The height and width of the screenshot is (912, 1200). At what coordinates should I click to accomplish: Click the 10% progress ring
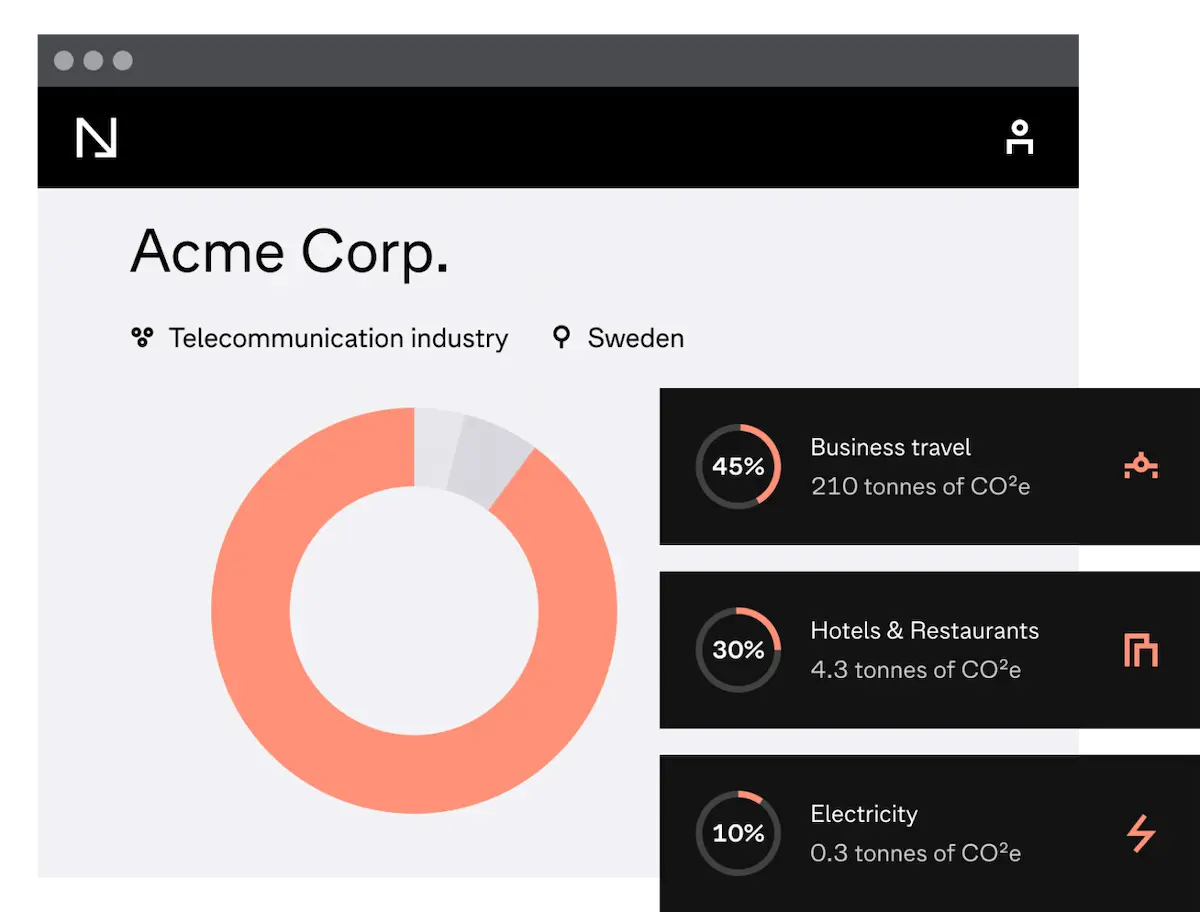click(x=738, y=833)
